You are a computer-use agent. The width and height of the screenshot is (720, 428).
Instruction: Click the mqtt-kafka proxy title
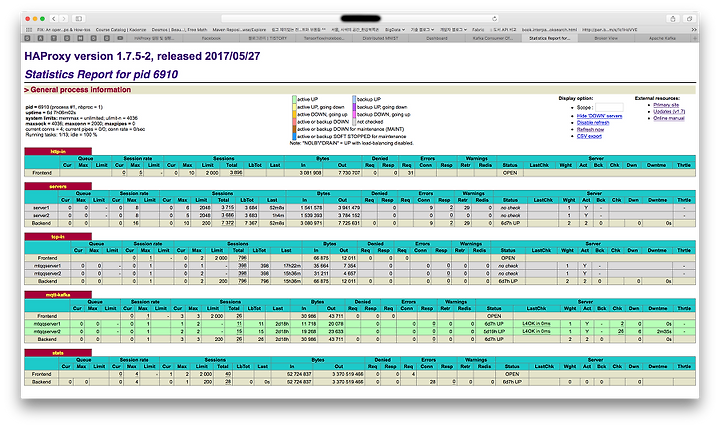[58, 294]
